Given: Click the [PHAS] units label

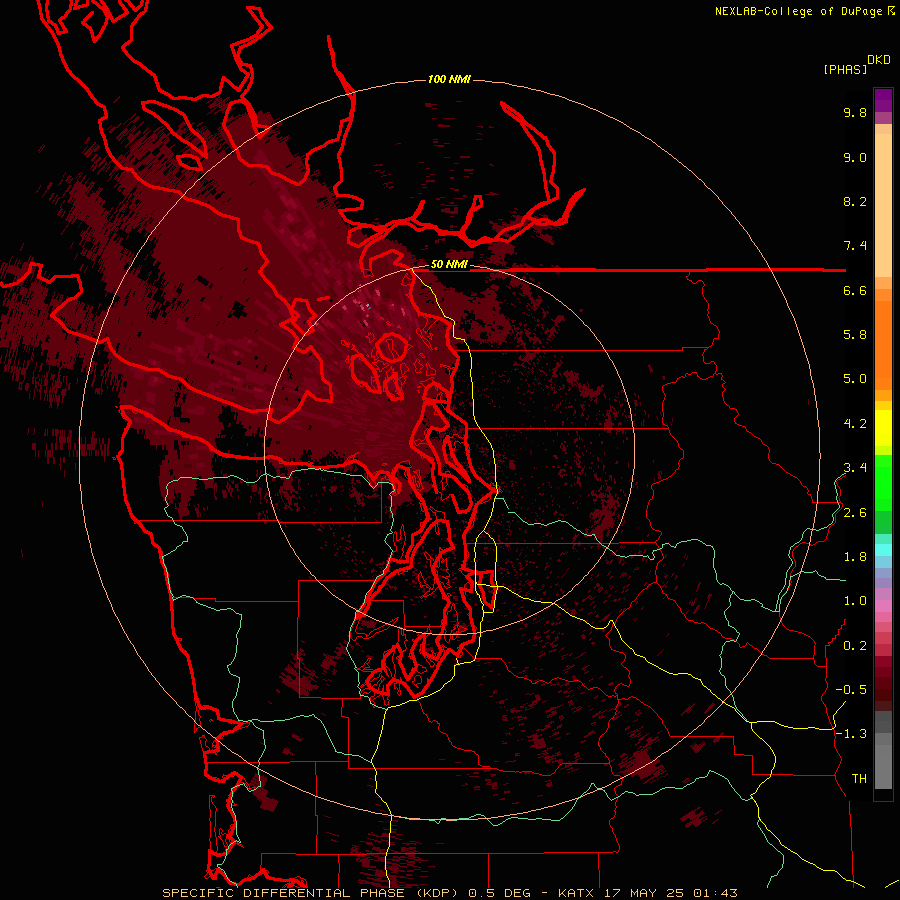Looking at the screenshot, I should pyautogui.click(x=845, y=69).
